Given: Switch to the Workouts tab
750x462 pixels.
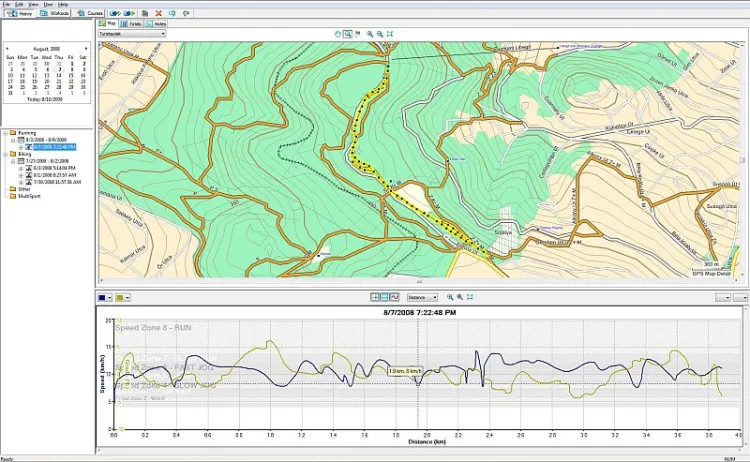Looking at the screenshot, I should [x=56, y=13].
